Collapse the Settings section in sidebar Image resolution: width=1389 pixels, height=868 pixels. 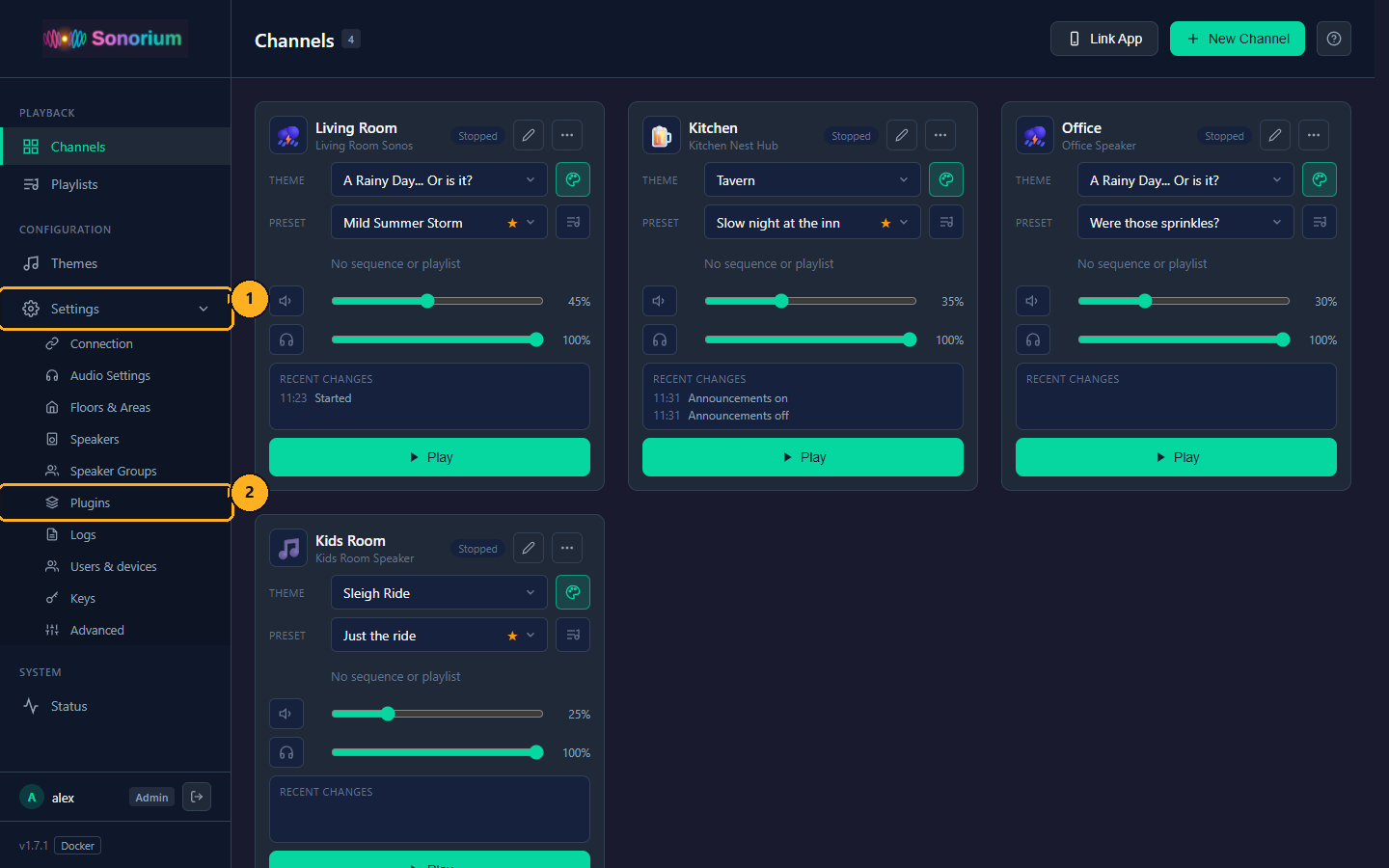coord(116,309)
